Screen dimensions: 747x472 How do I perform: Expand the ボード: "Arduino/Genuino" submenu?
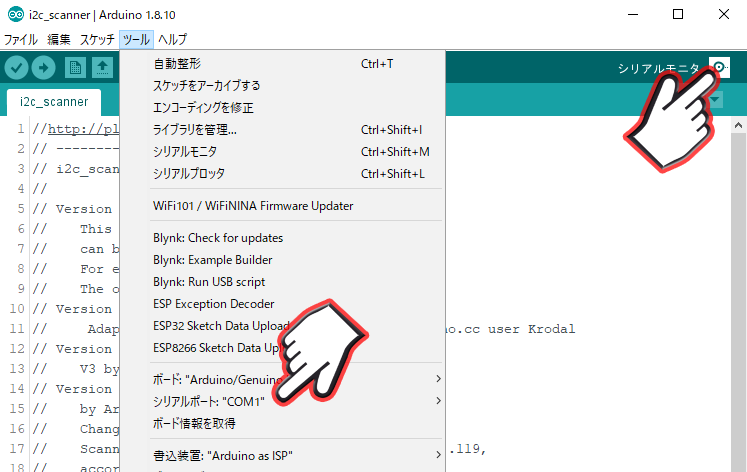click(282, 379)
